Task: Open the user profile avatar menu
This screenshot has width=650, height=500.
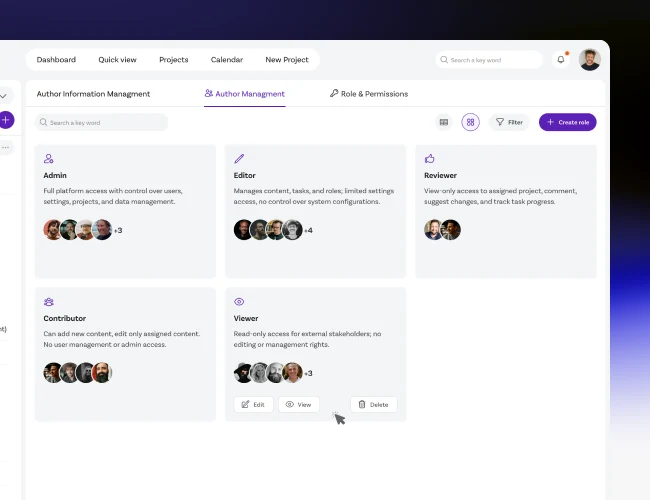Action: pyautogui.click(x=590, y=60)
